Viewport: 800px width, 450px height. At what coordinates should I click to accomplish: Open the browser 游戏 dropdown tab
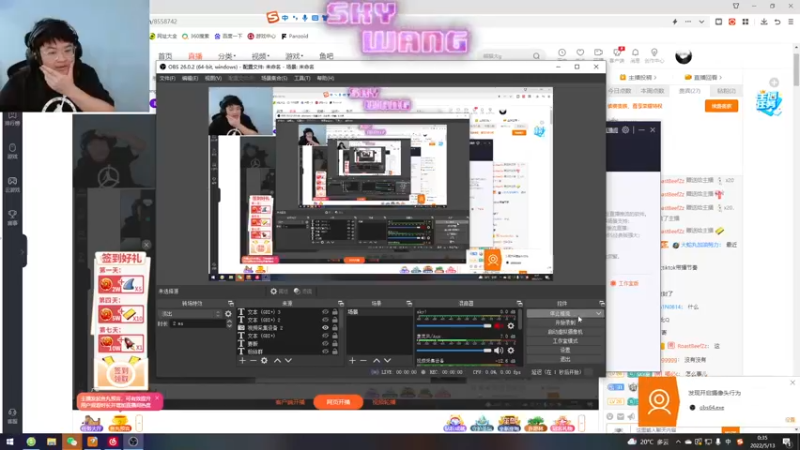[294, 56]
